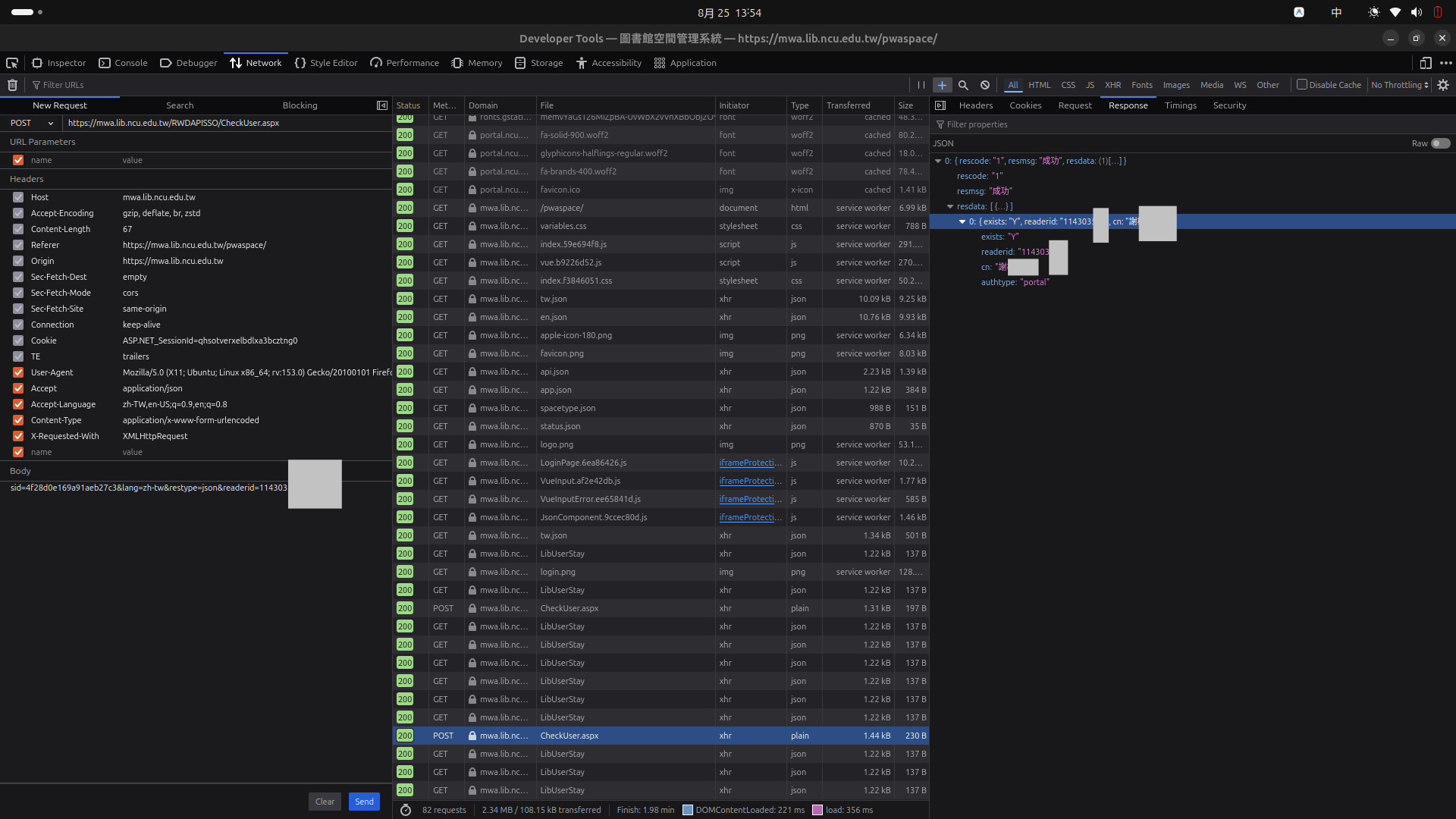Toggle the Raw response switch
This screenshot has height=819, width=1456.
[1440, 143]
